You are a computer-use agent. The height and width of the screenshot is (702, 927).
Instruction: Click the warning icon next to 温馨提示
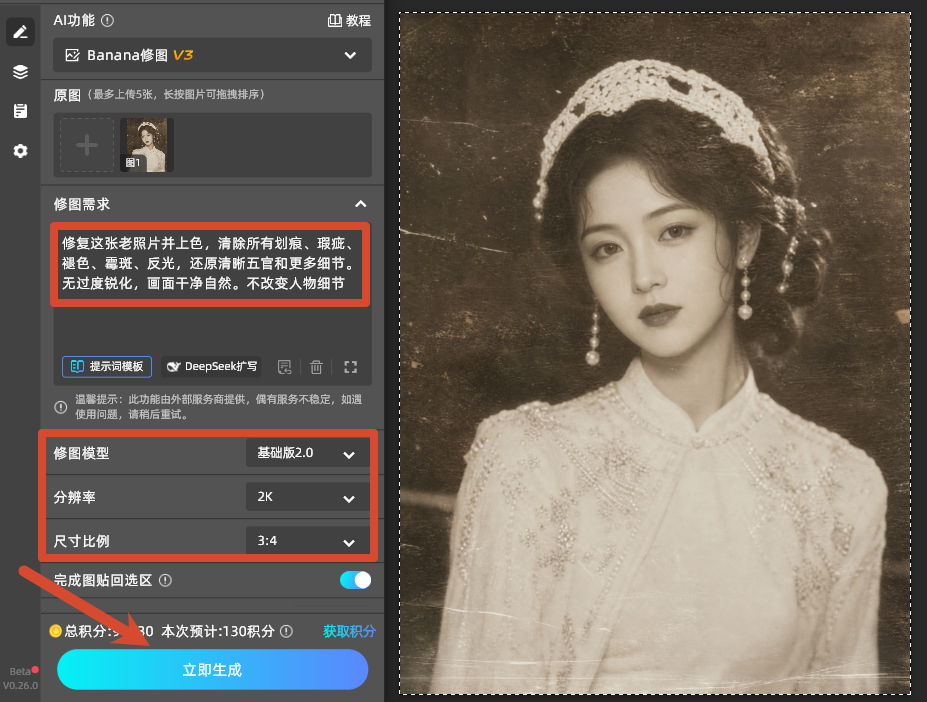click(x=60, y=407)
